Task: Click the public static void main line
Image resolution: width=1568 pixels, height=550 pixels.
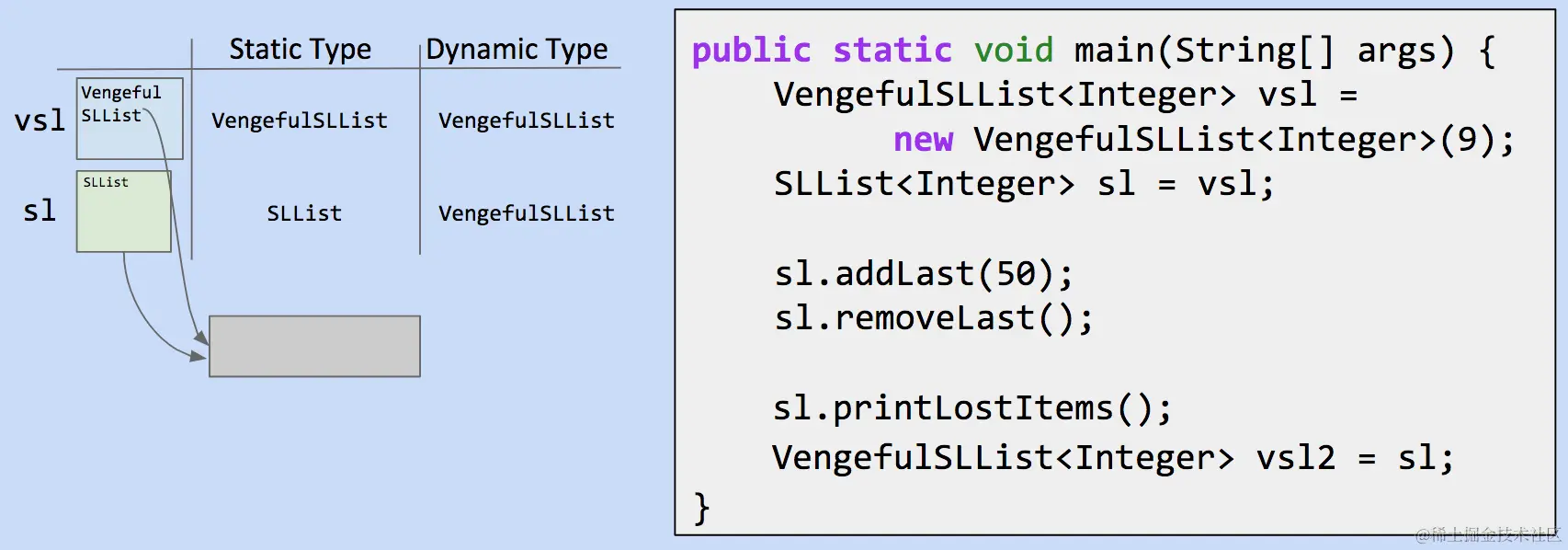Action: pos(1094,50)
